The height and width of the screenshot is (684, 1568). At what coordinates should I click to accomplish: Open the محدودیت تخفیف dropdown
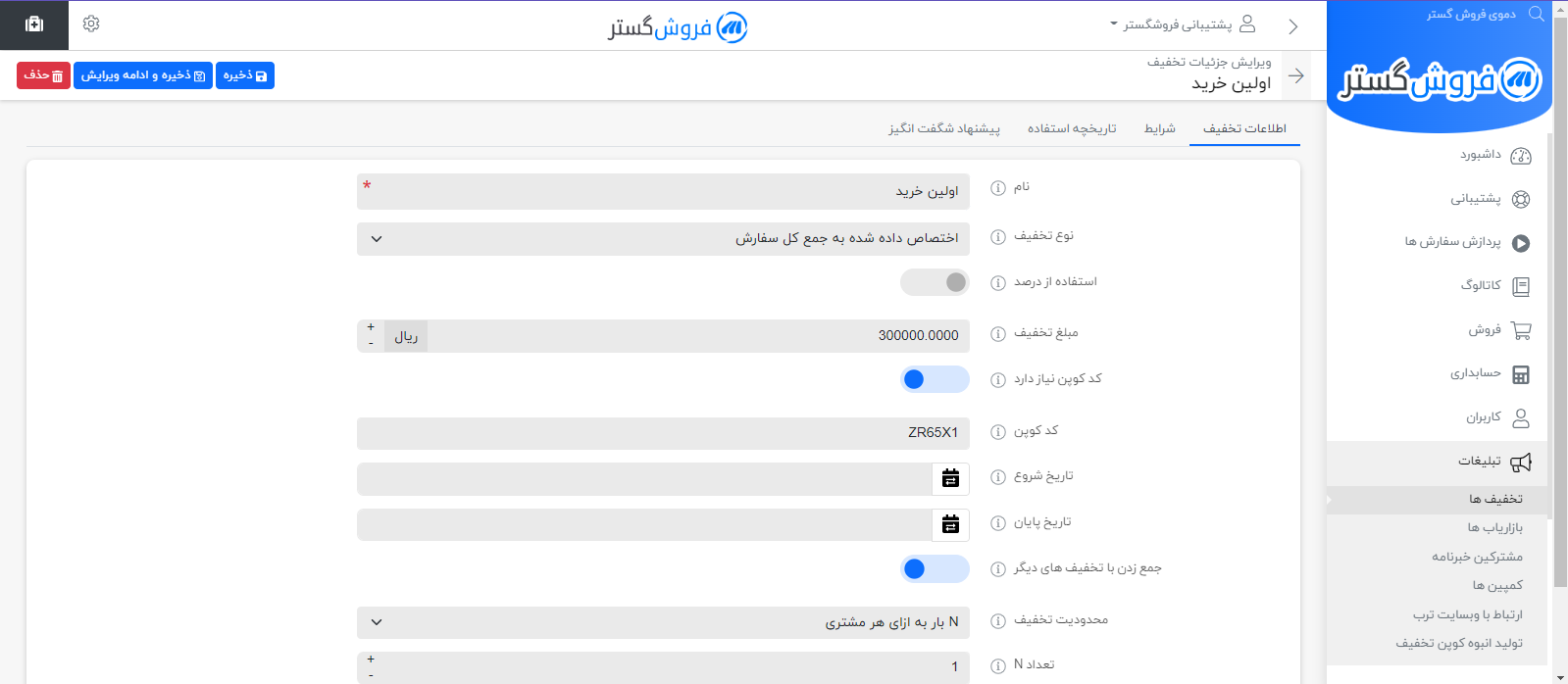[x=663, y=622]
